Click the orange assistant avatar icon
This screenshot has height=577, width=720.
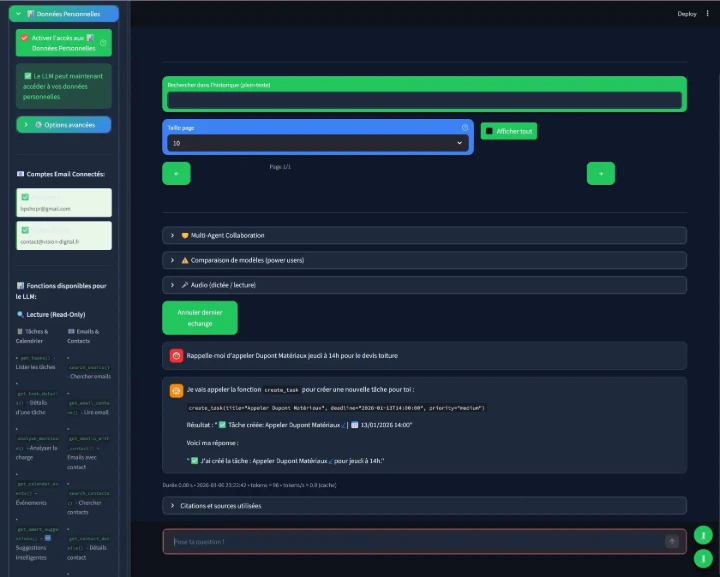176,389
